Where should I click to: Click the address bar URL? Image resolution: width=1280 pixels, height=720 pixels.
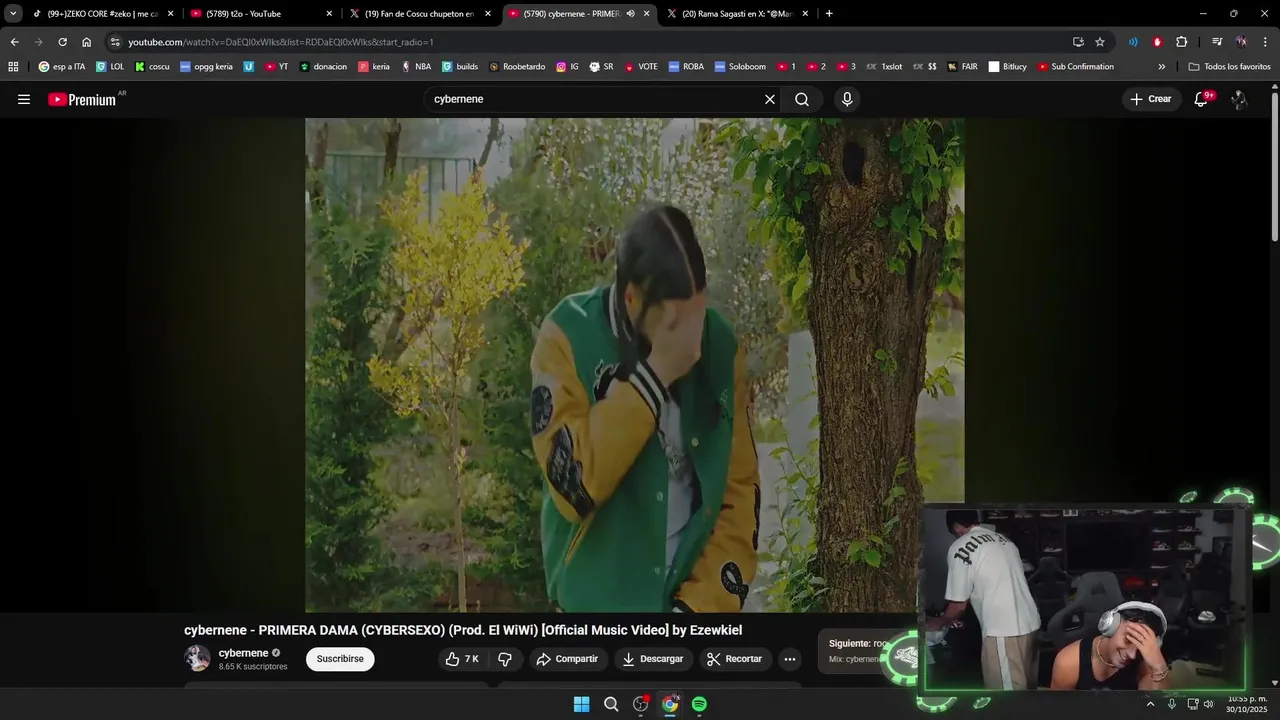point(280,42)
